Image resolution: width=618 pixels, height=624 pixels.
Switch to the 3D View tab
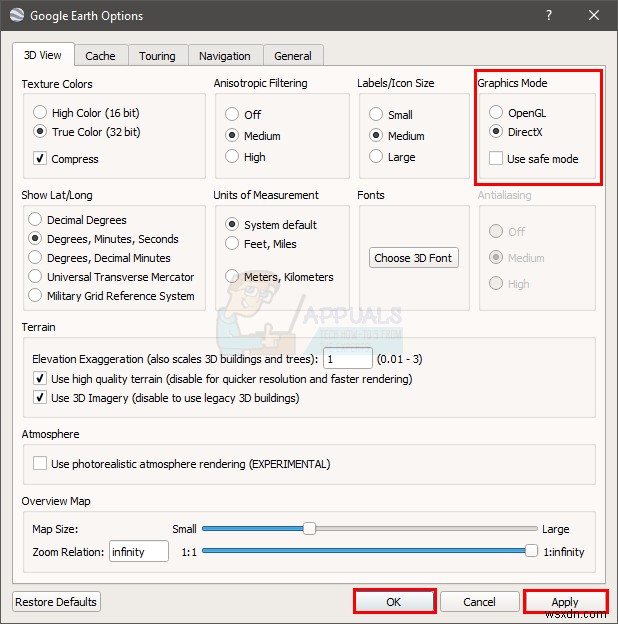pos(43,55)
